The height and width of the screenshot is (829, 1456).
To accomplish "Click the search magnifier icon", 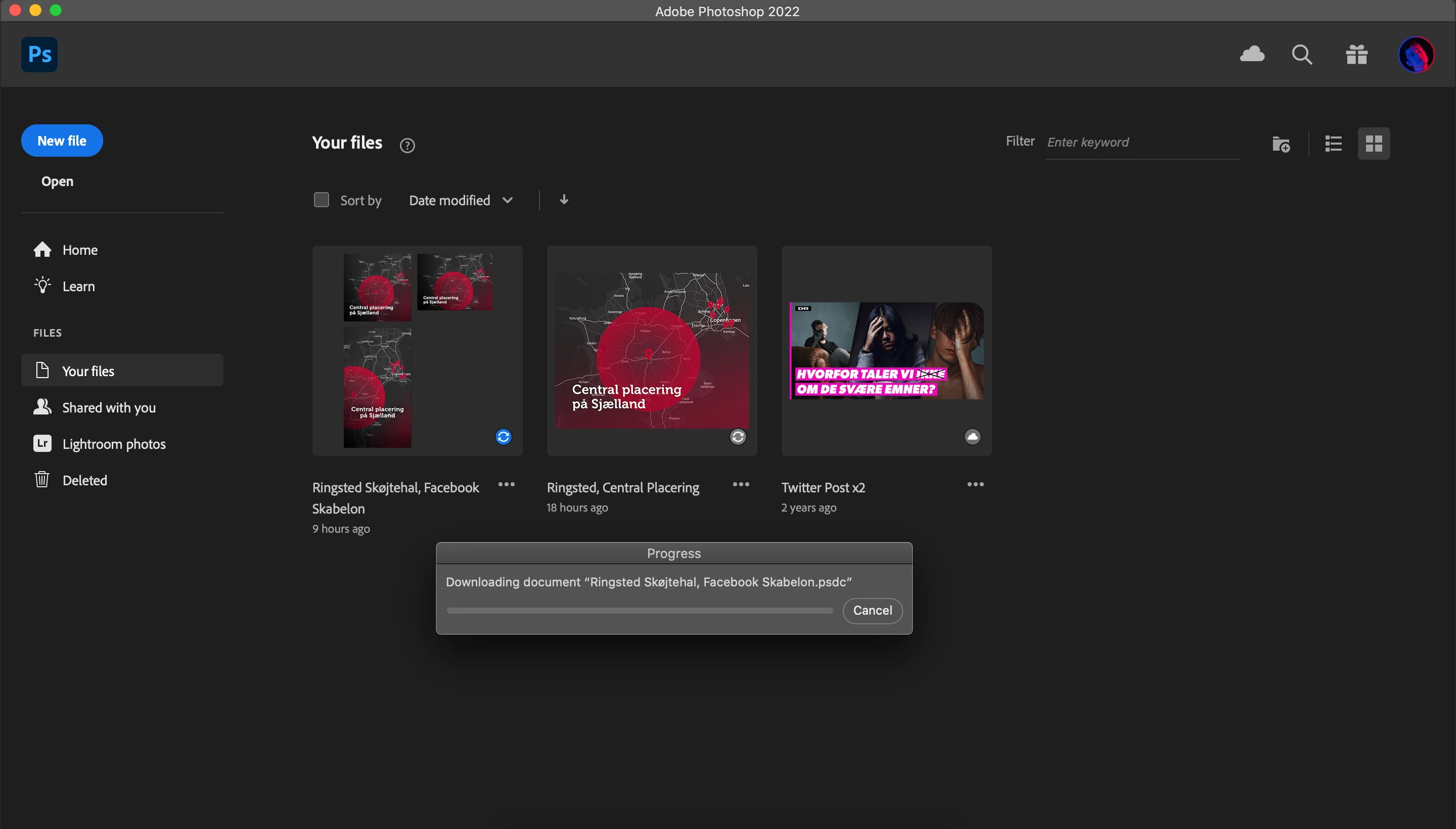I will point(1302,55).
